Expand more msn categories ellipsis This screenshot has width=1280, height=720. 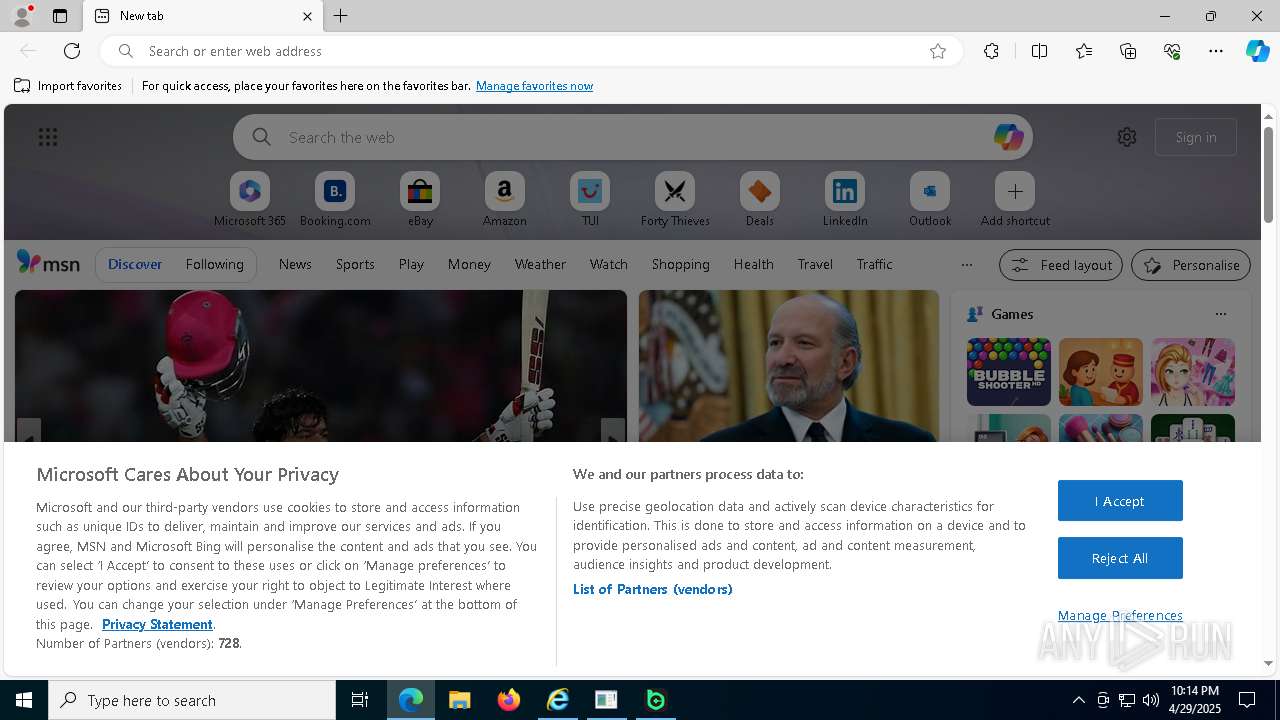pos(966,265)
